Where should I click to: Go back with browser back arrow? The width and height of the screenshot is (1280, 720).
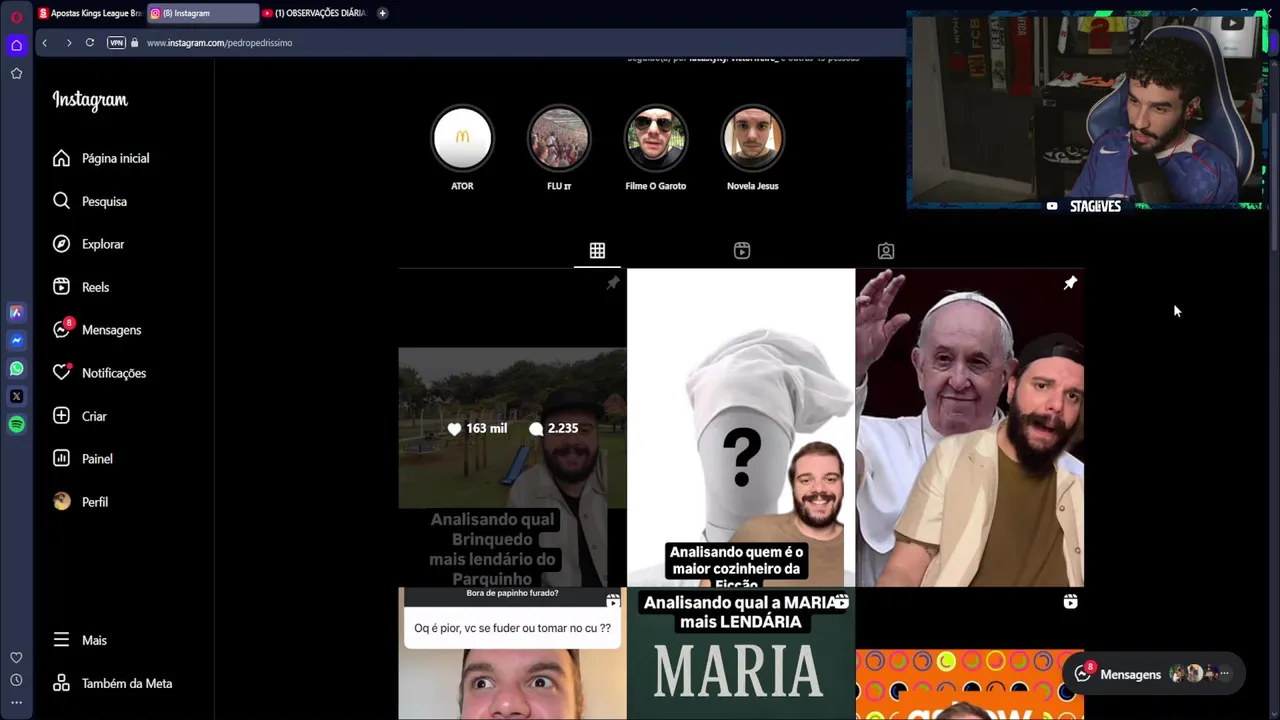[x=44, y=43]
